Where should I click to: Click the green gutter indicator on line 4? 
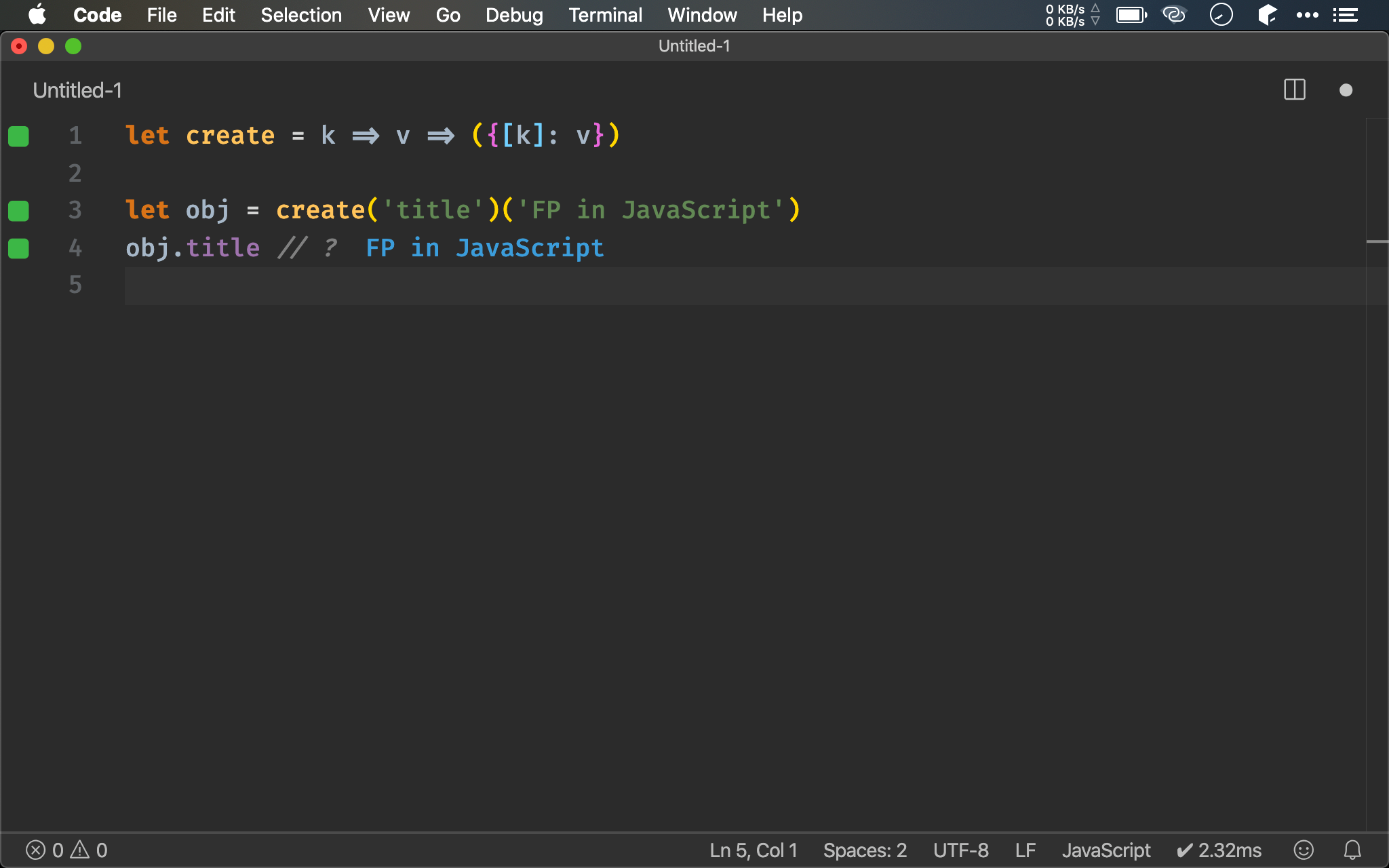point(18,249)
